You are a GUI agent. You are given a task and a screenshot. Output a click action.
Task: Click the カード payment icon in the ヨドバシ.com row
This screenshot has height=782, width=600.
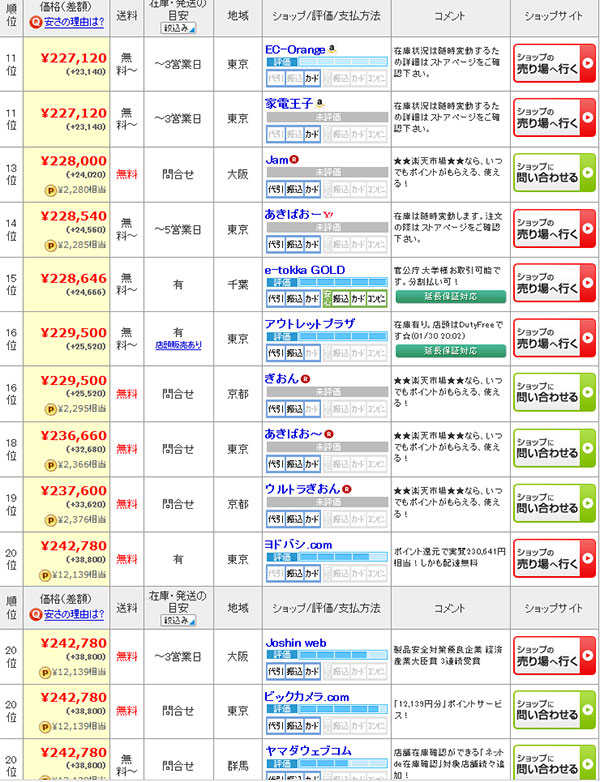pos(312,573)
